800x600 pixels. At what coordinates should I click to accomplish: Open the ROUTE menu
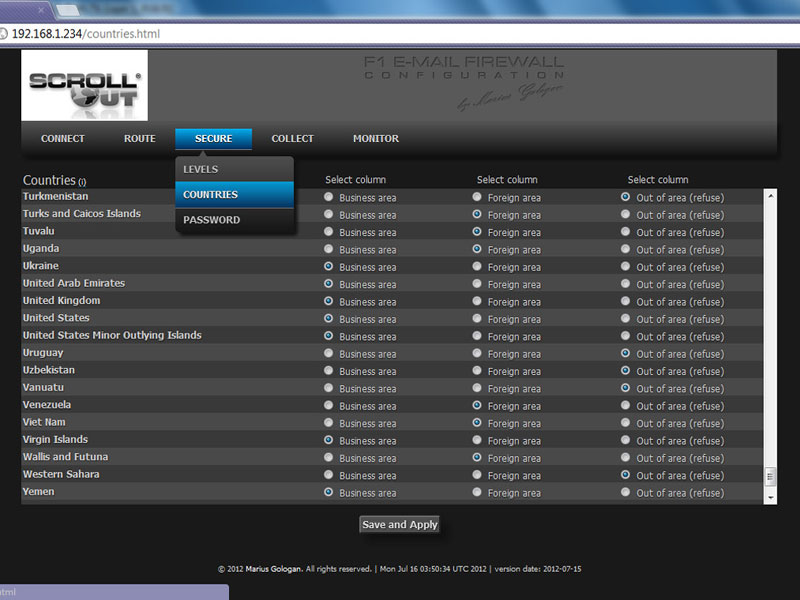tap(140, 139)
